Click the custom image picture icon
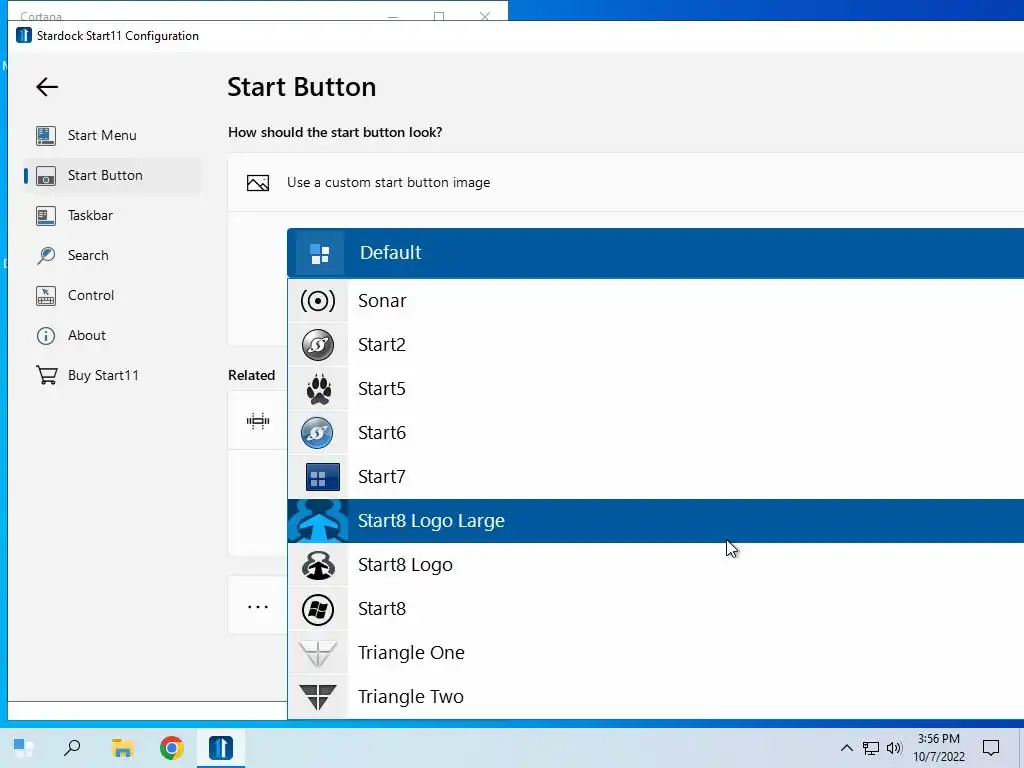Image resolution: width=1024 pixels, height=768 pixels. pos(258,183)
